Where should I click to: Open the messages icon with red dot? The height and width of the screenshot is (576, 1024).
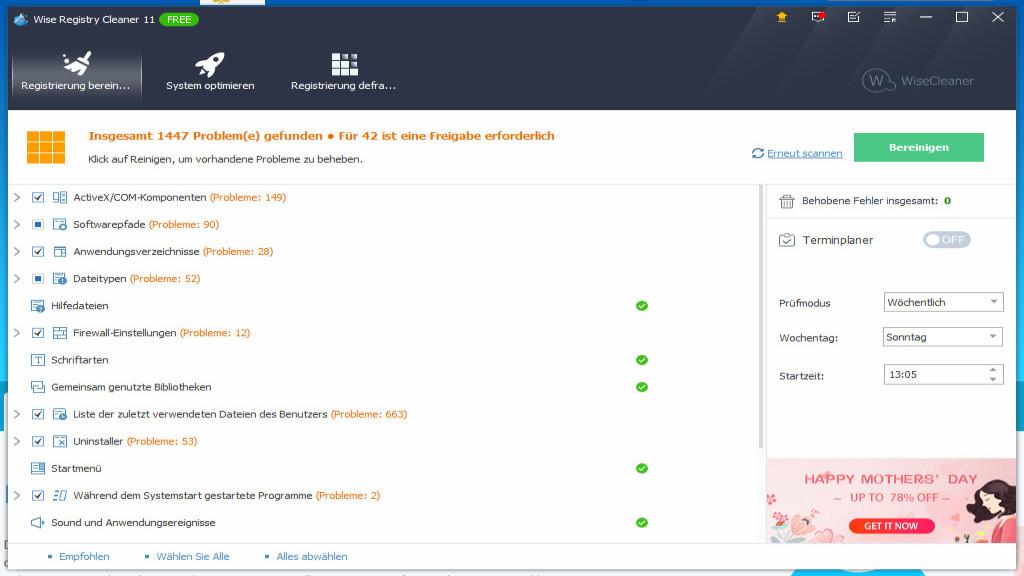pyautogui.click(x=818, y=17)
